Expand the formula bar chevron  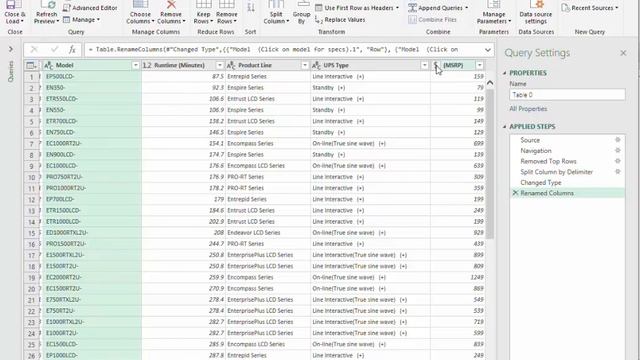(x=488, y=50)
